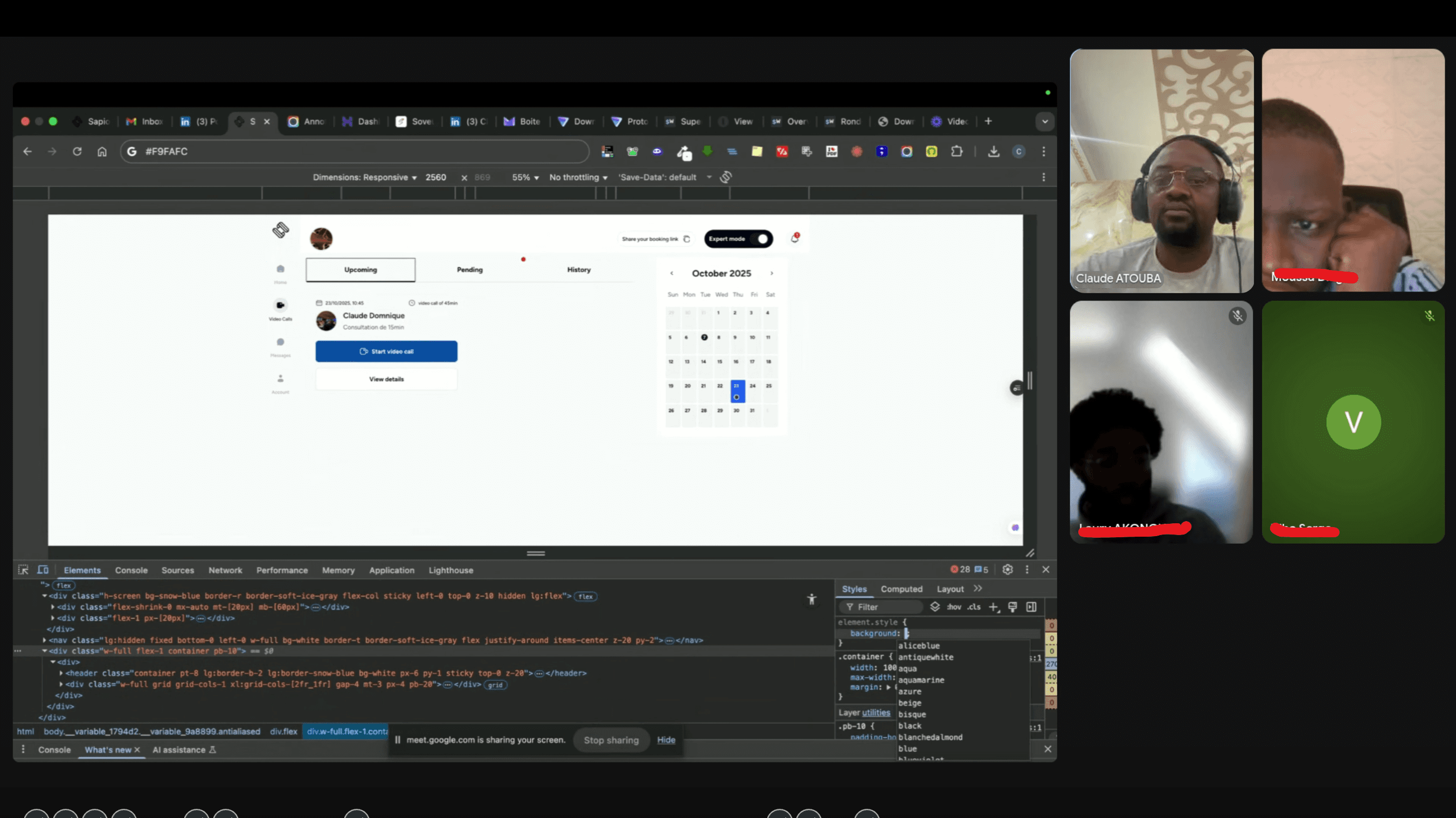Screen dimensions: 1456x818
Task: Toggle the :hov element state button
Action: pos(954,607)
